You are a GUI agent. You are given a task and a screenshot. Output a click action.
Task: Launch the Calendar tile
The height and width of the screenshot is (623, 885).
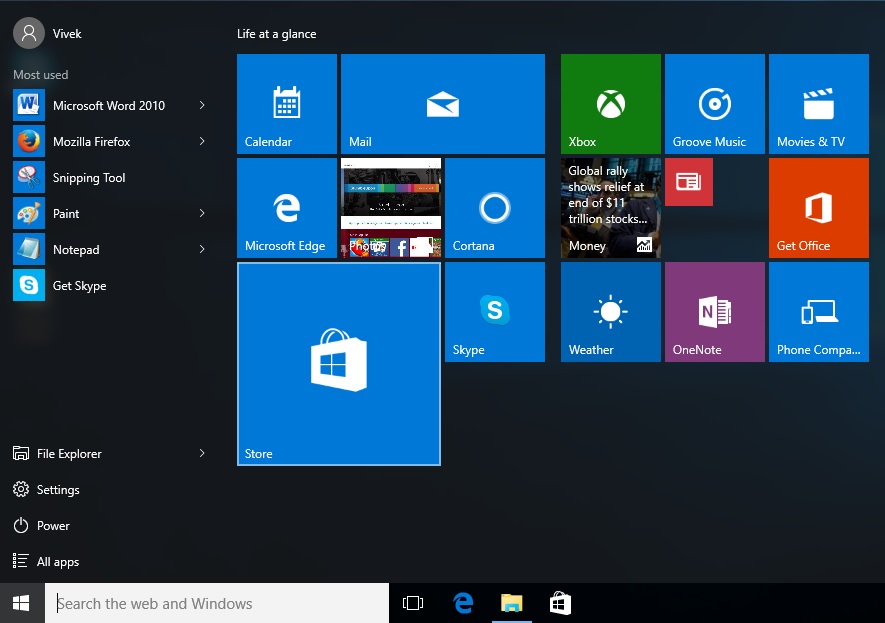tap(286, 103)
